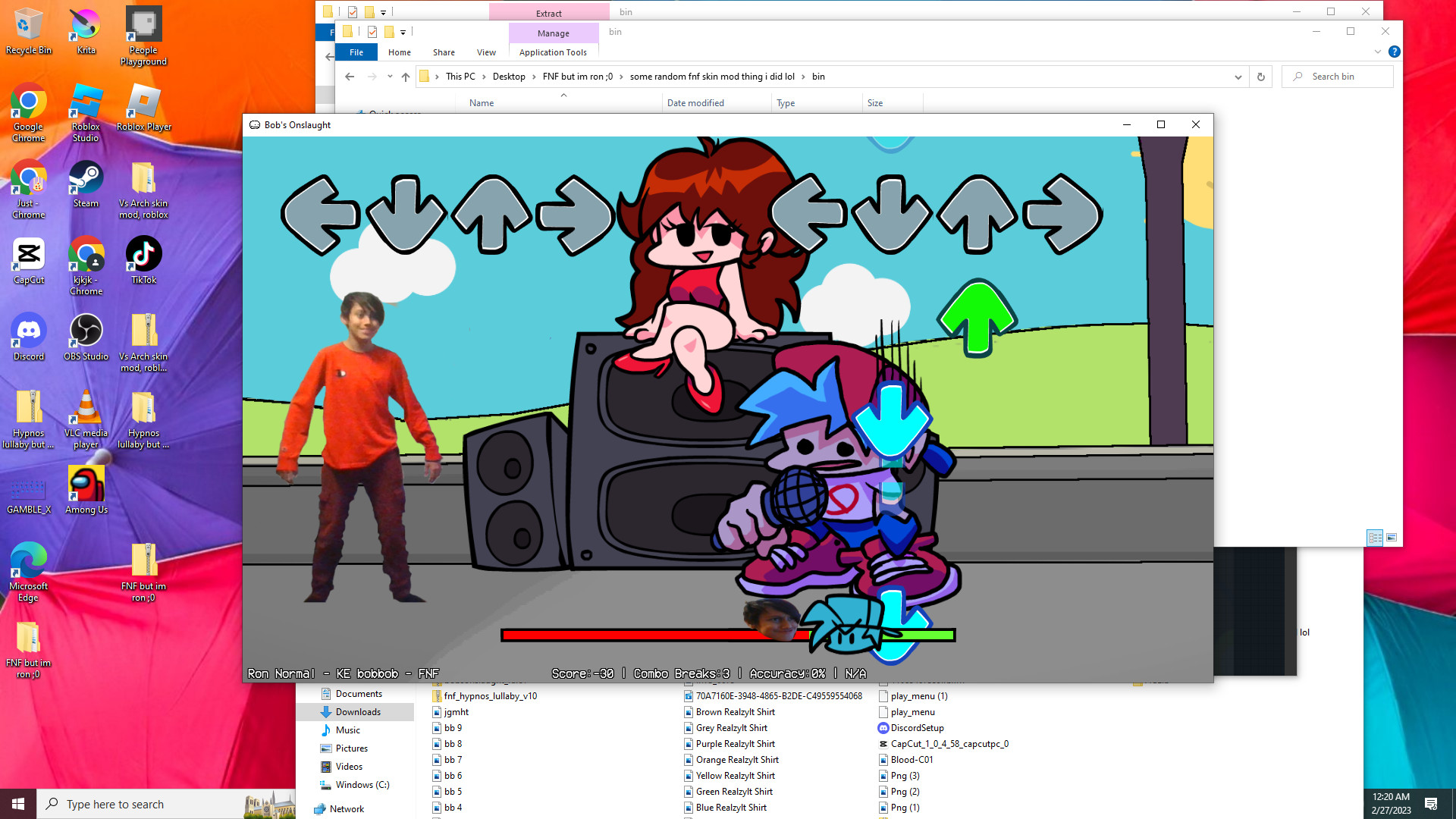
Task: Launch VLC media player shortcut
Action: coord(86,419)
